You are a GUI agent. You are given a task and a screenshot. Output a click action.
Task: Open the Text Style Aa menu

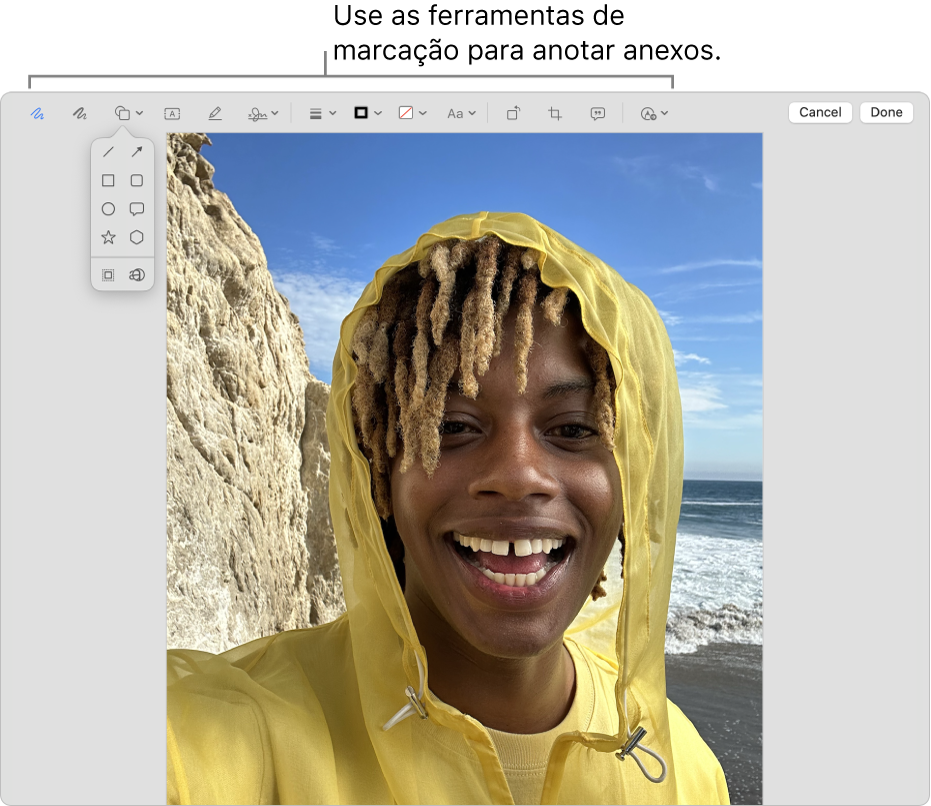click(x=461, y=113)
